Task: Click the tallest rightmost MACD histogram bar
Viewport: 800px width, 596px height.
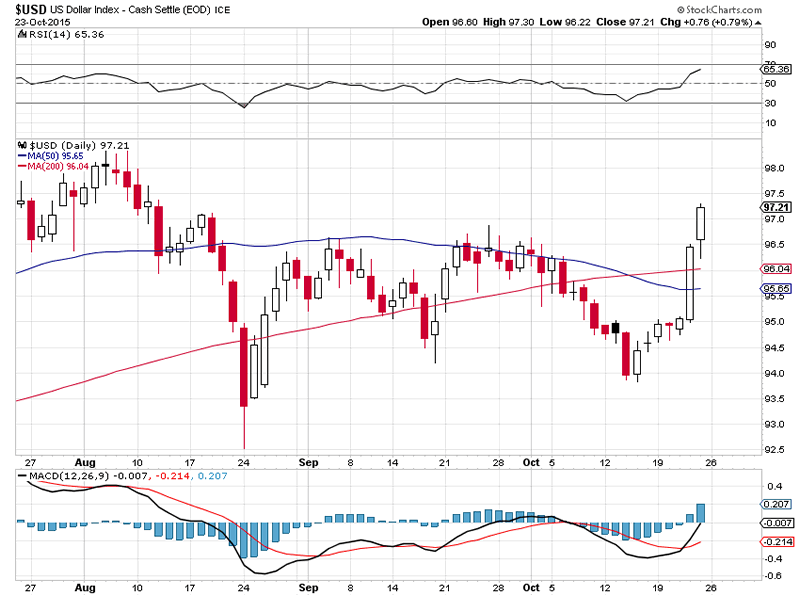Action: [701, 512]
